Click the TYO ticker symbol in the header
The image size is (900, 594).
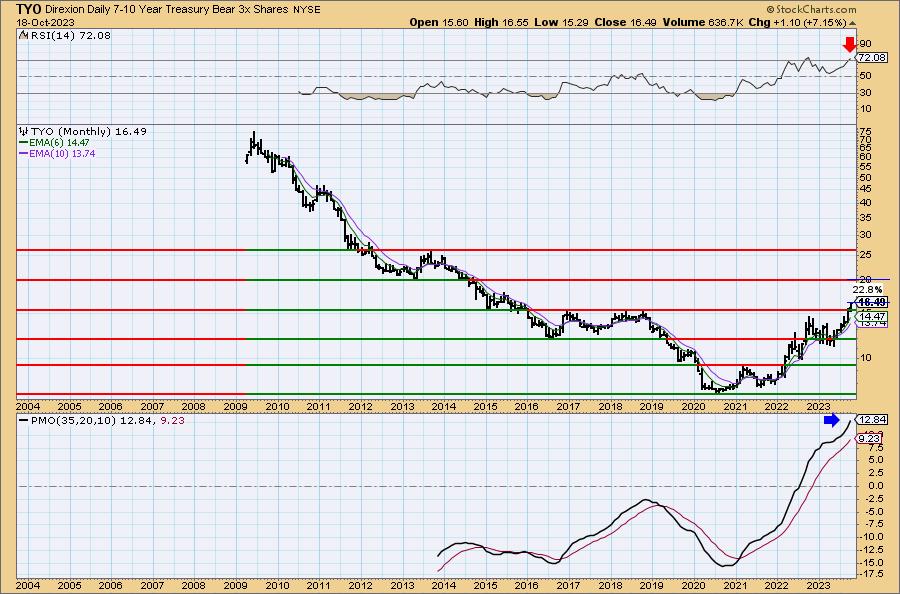[28, 9]
